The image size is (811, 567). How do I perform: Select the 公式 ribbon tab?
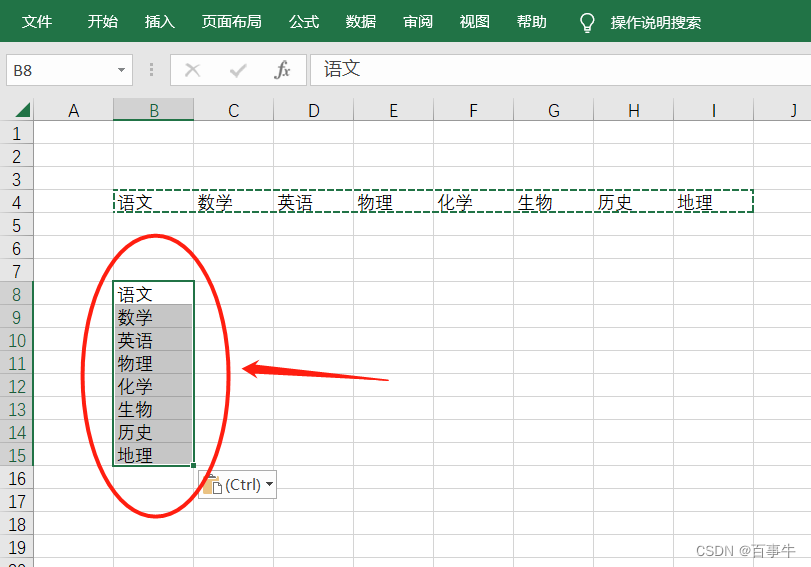click(x=304, y=22)
